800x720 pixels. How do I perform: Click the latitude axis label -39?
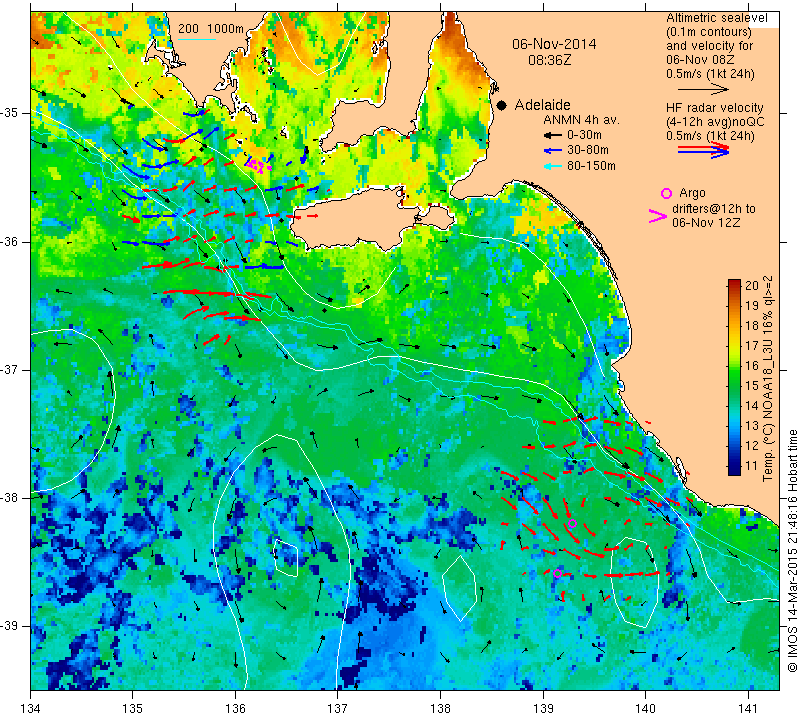click(x=10, y=626)
